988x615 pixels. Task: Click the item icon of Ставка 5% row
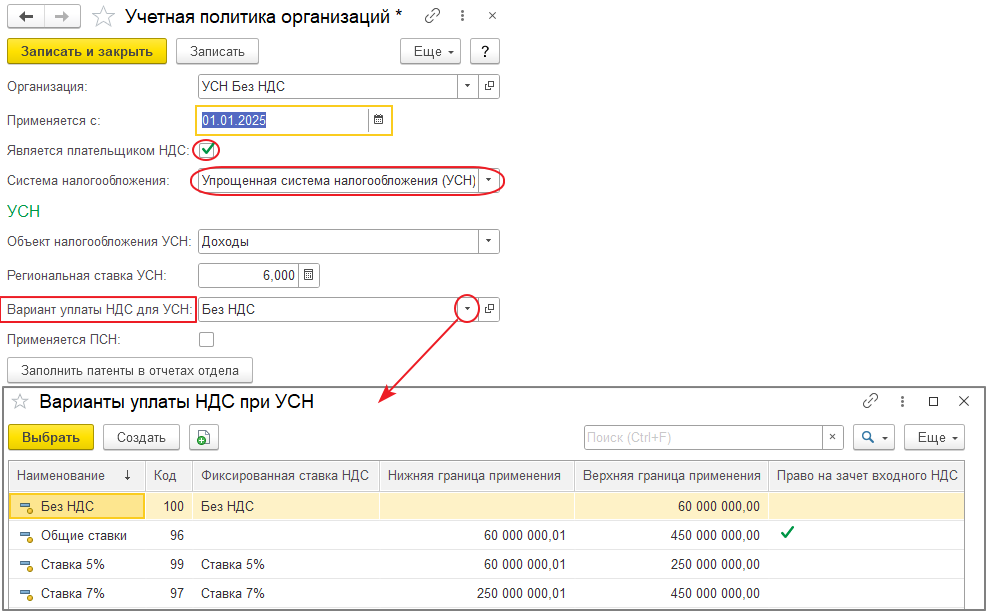26,565
